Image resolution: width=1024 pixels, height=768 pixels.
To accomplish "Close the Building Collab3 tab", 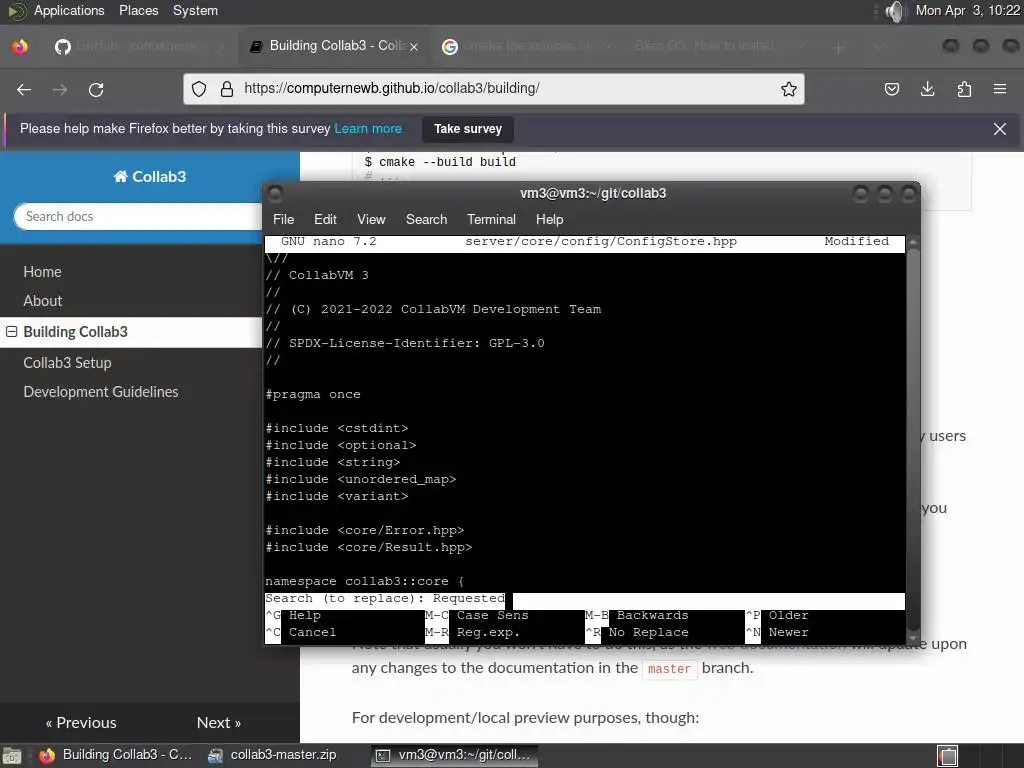I will (413, 46).
